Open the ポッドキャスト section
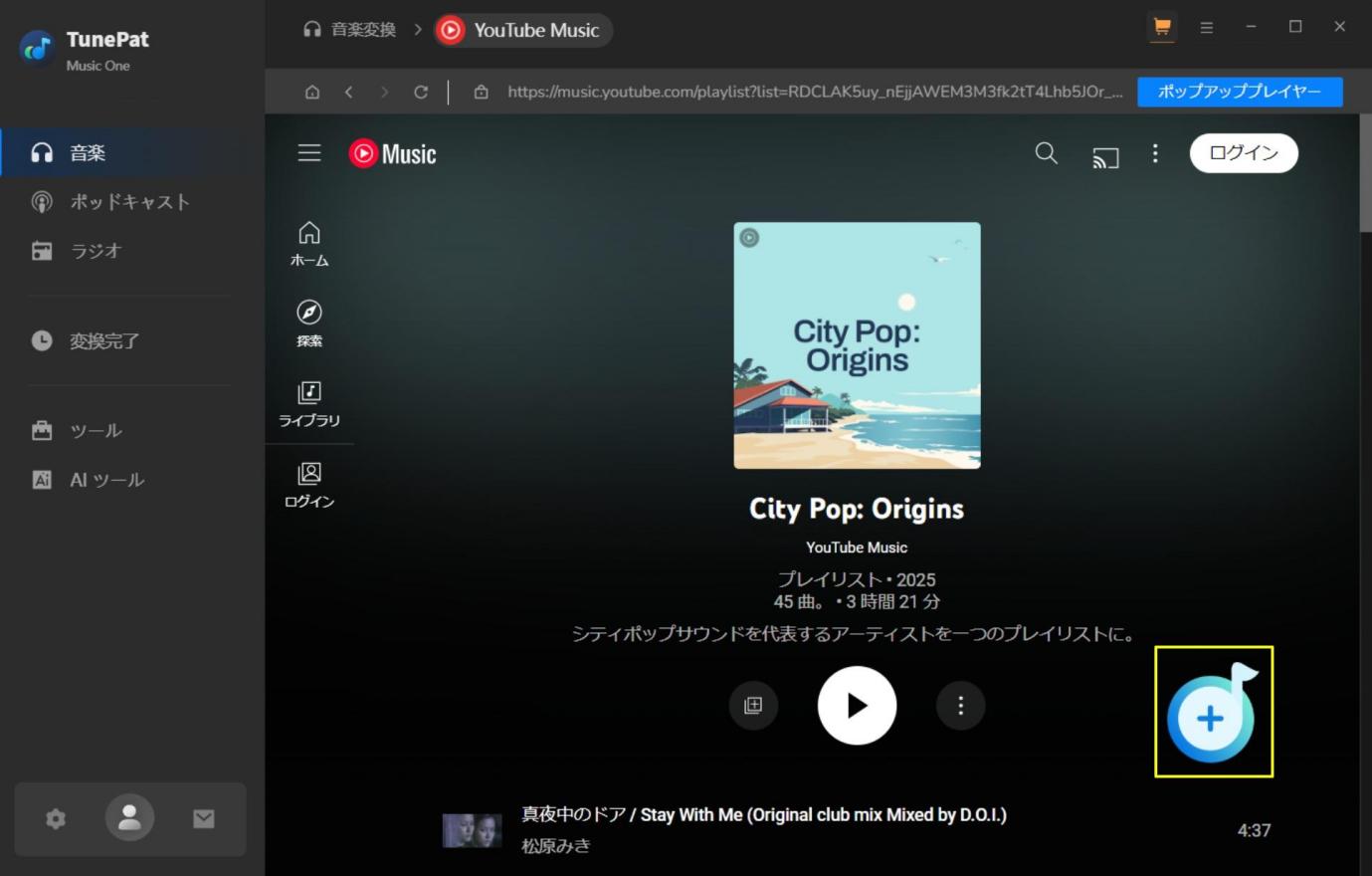Viewport: 1372px width, 876px height. 132,202
